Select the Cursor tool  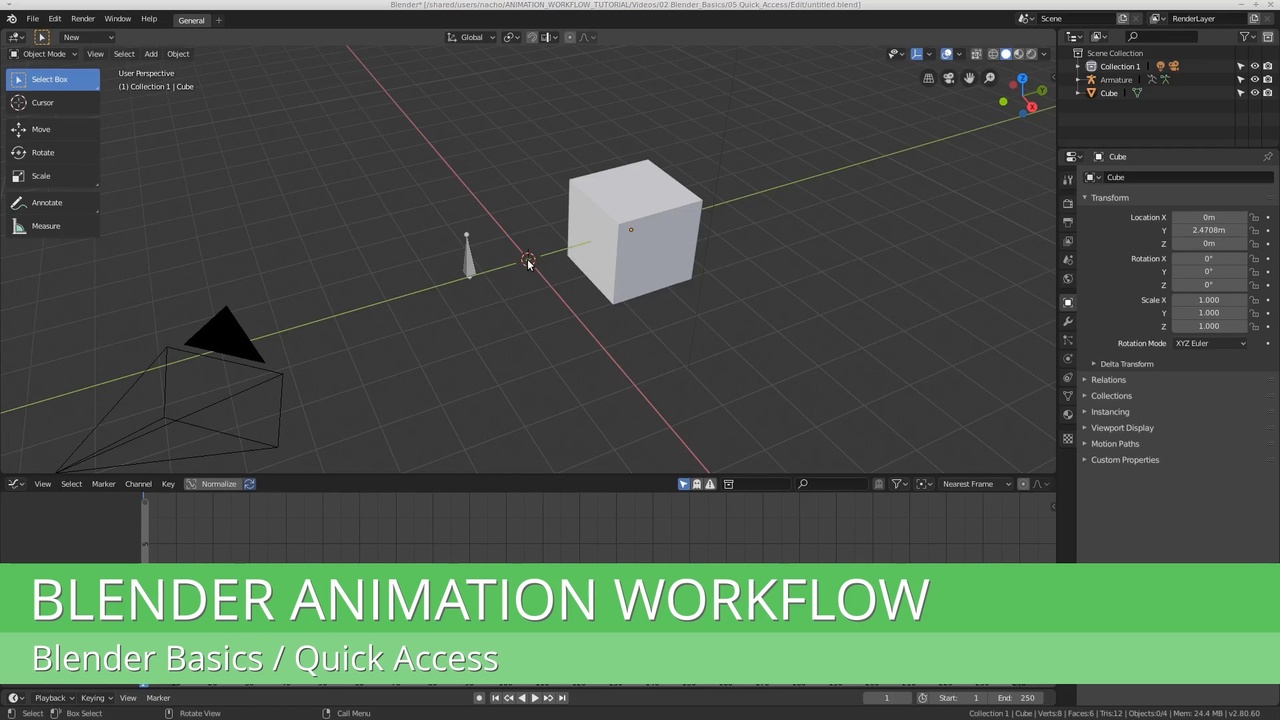52,102
